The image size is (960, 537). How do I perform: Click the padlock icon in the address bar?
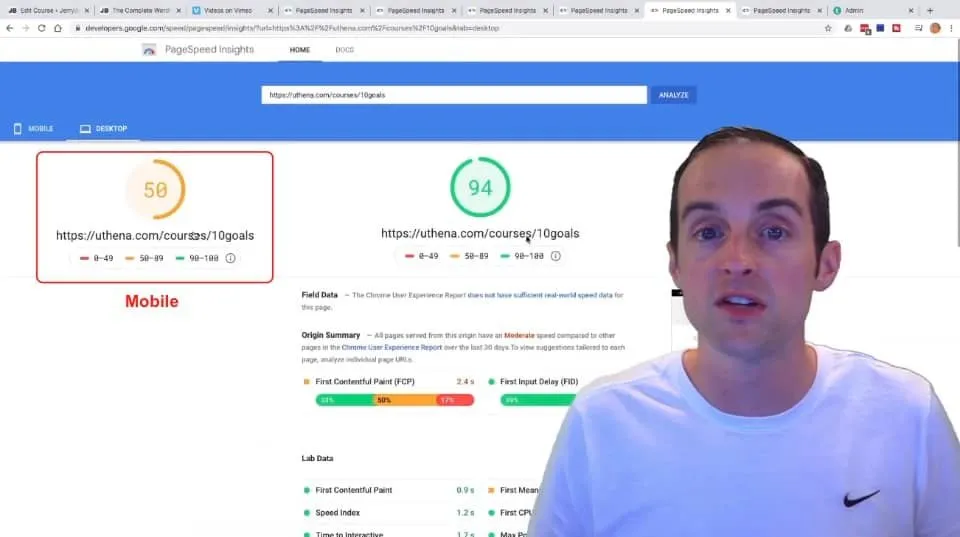tap(78, 28)
